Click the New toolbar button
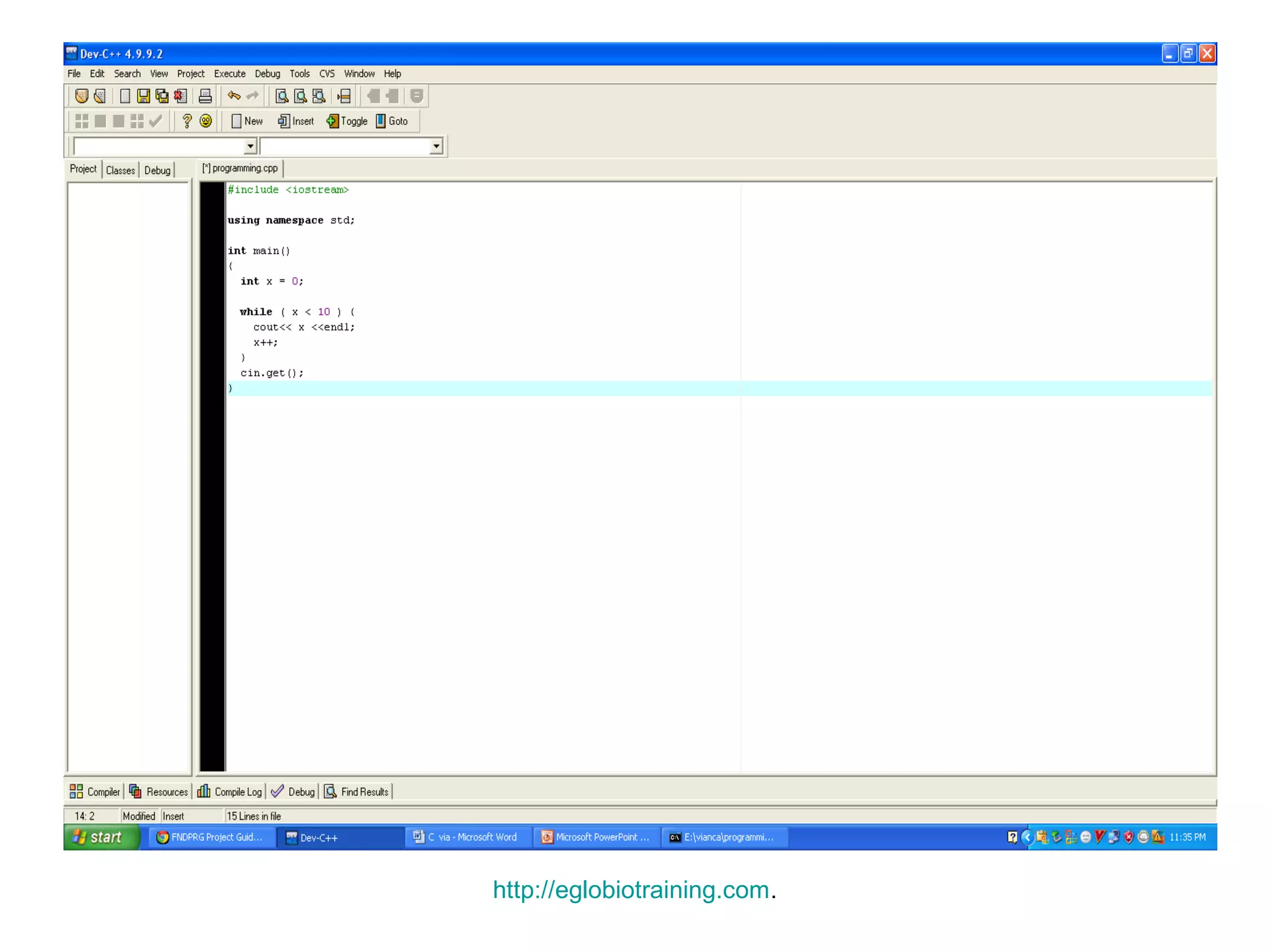This screenshot has width=1270, height=952. pos(247,121)
